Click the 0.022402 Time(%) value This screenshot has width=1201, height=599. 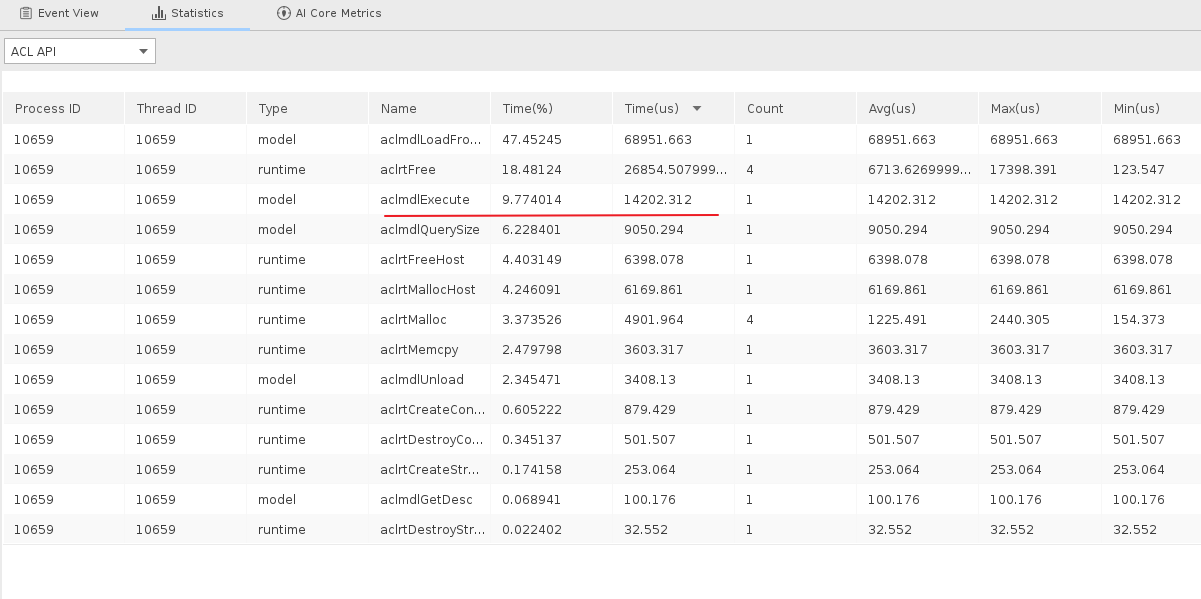[x=532, y=530]
